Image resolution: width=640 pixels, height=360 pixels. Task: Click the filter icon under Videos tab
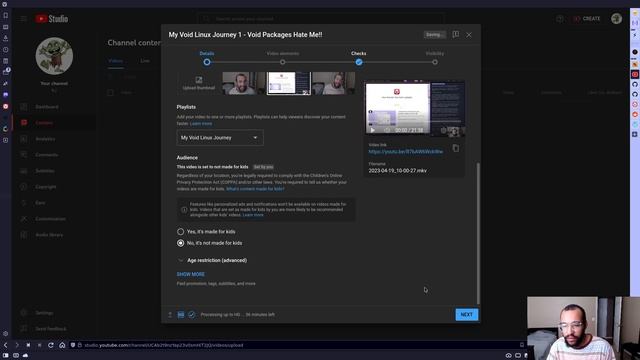[111, 77]
